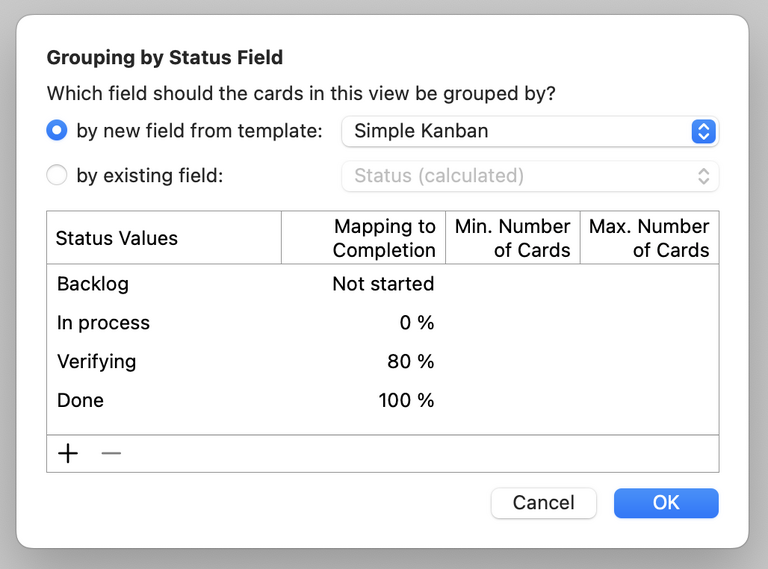Select 'by new field from template' radio button
This screenshot has height=569, width=768.
(58, 131)
